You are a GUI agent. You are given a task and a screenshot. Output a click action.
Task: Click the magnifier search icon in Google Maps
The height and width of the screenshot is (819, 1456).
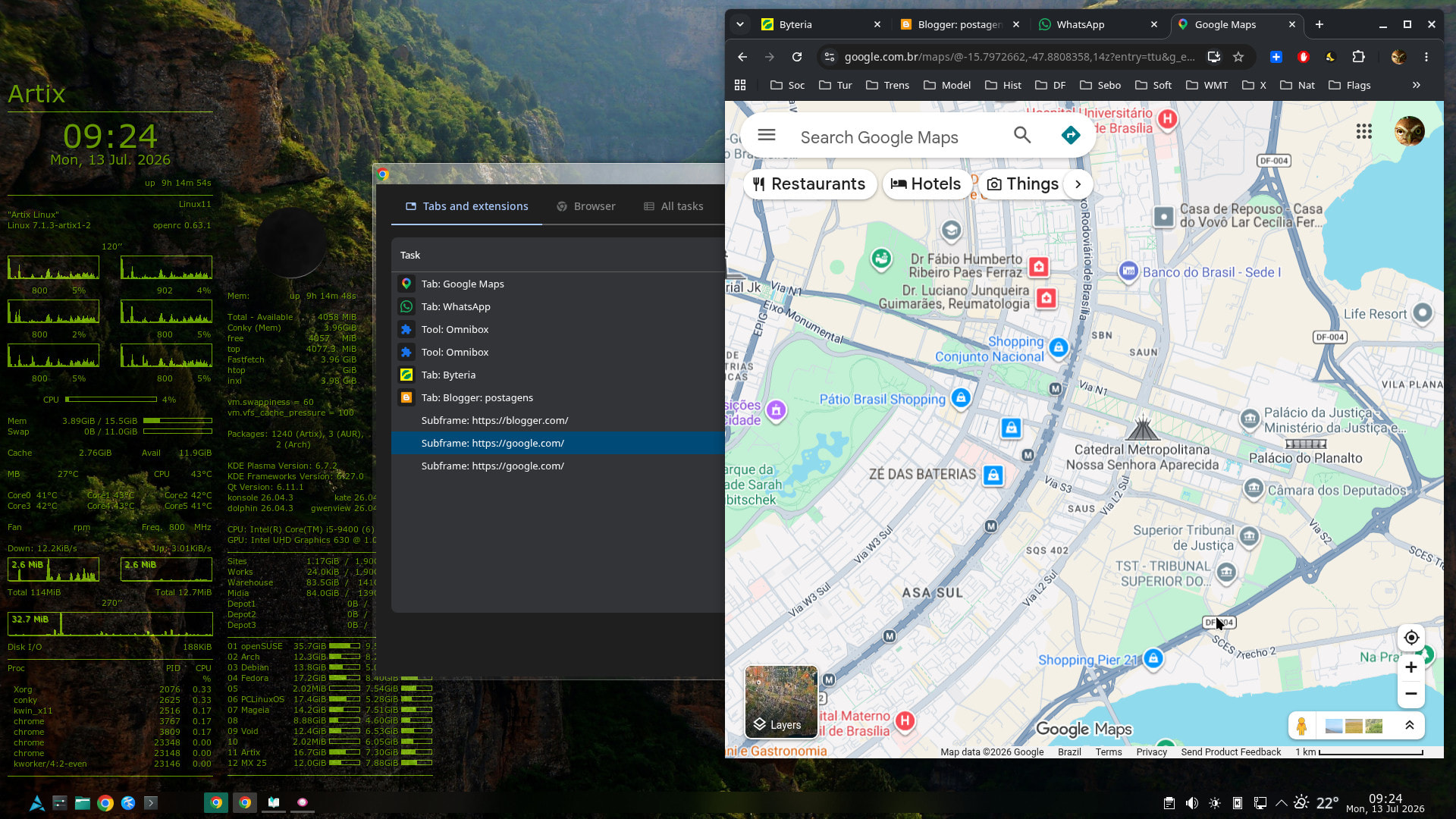[x=1022, y=135]
